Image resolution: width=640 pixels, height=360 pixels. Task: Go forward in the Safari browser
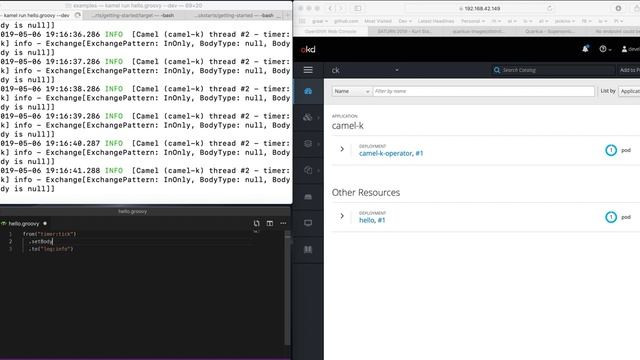click(x=340, y=8)
